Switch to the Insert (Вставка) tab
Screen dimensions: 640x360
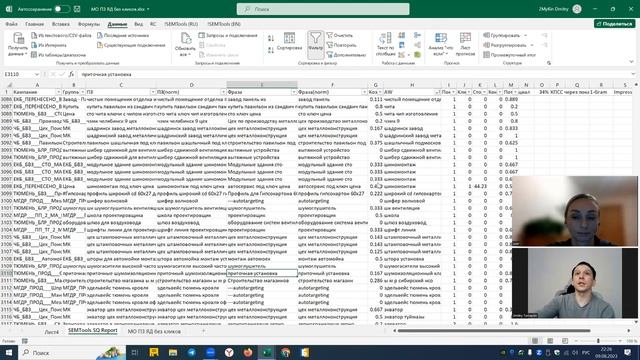(x=61, y=24)
